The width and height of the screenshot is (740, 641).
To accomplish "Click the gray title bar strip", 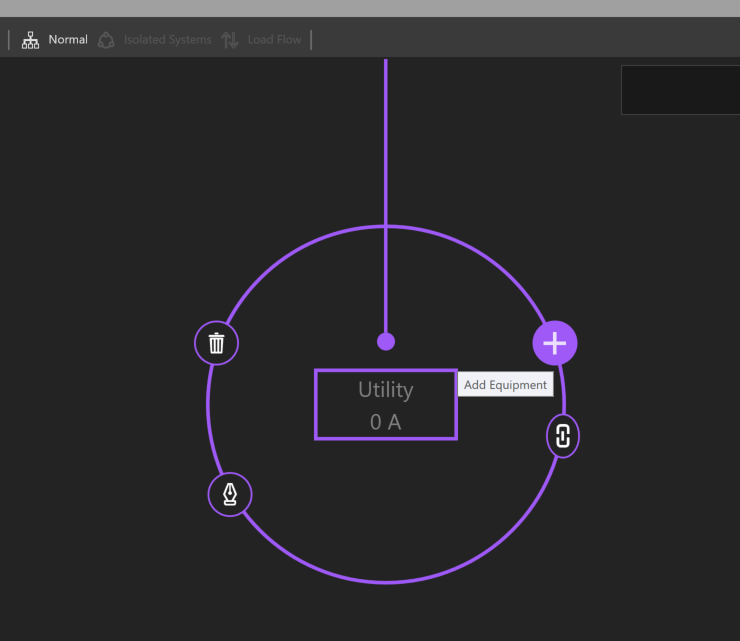I will tap(370, 8).
